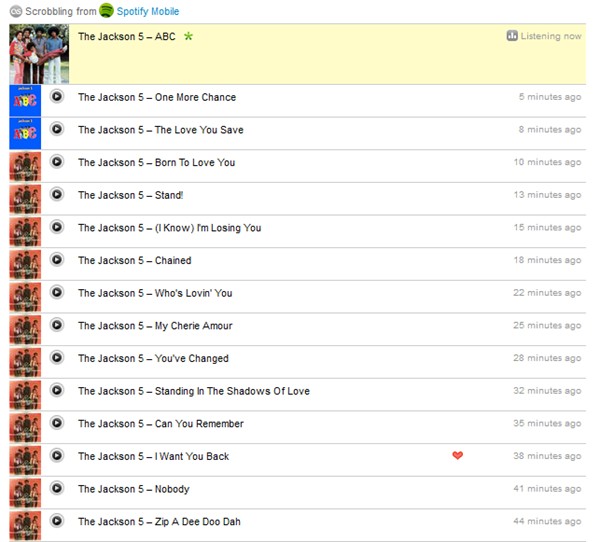Open album art beside The Love You Save
Image resolution: width=600 pixels, height=542 pixels.
click(25, 133)
